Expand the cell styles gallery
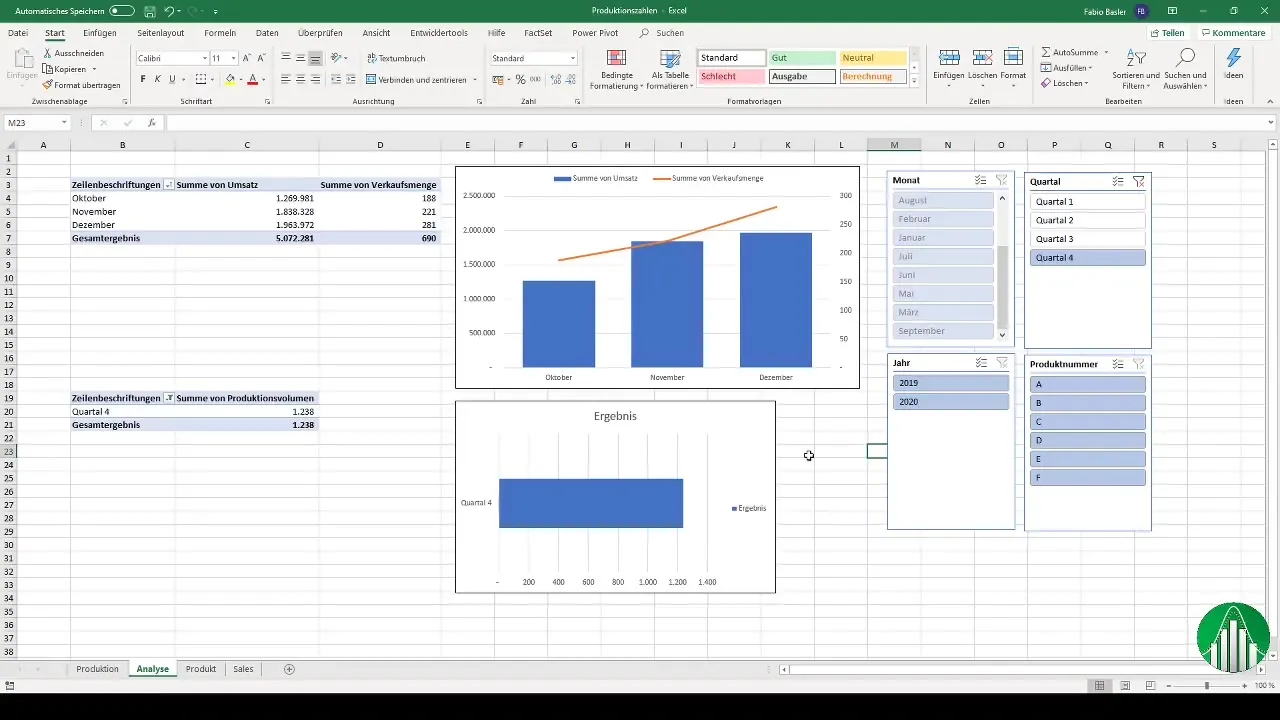 pos(914,82)
